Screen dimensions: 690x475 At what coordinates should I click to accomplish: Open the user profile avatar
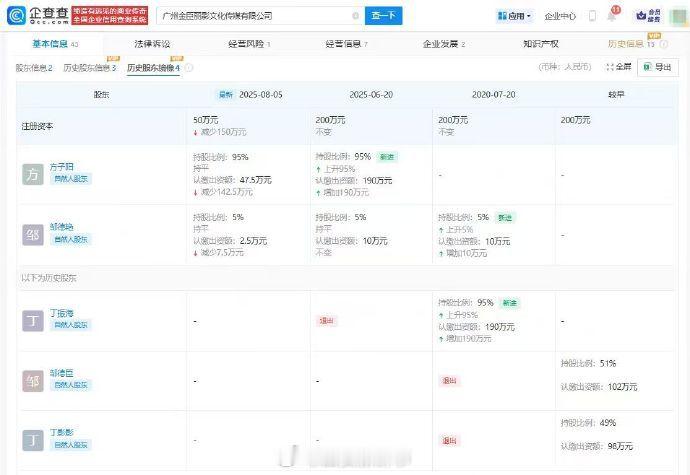pyautogui.click(x=678, y=16)
